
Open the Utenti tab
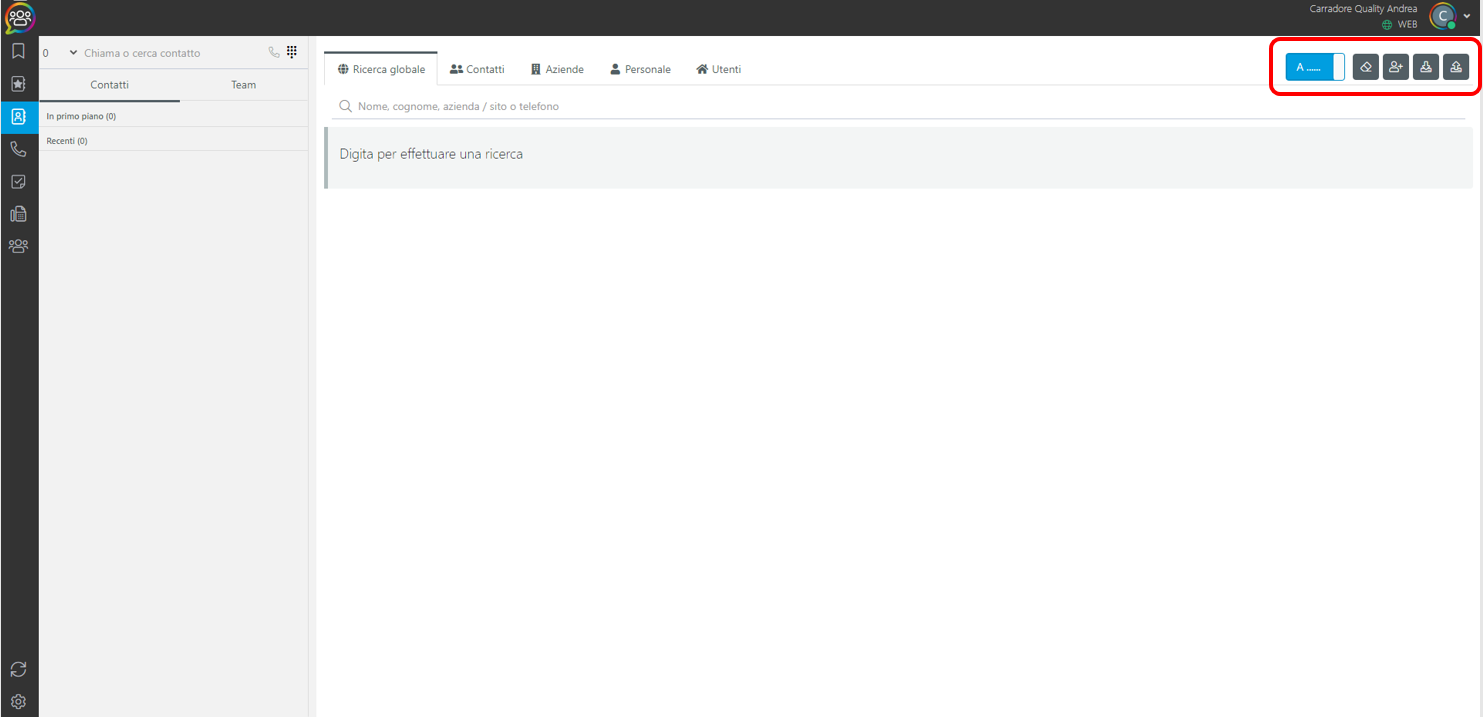pyautogui.click(x=718, y=69)
